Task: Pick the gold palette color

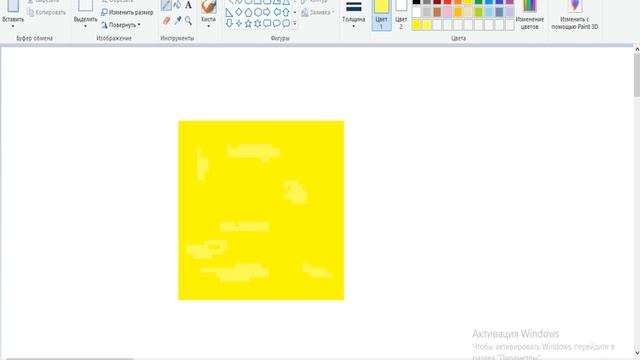Action: coord(458,13)
